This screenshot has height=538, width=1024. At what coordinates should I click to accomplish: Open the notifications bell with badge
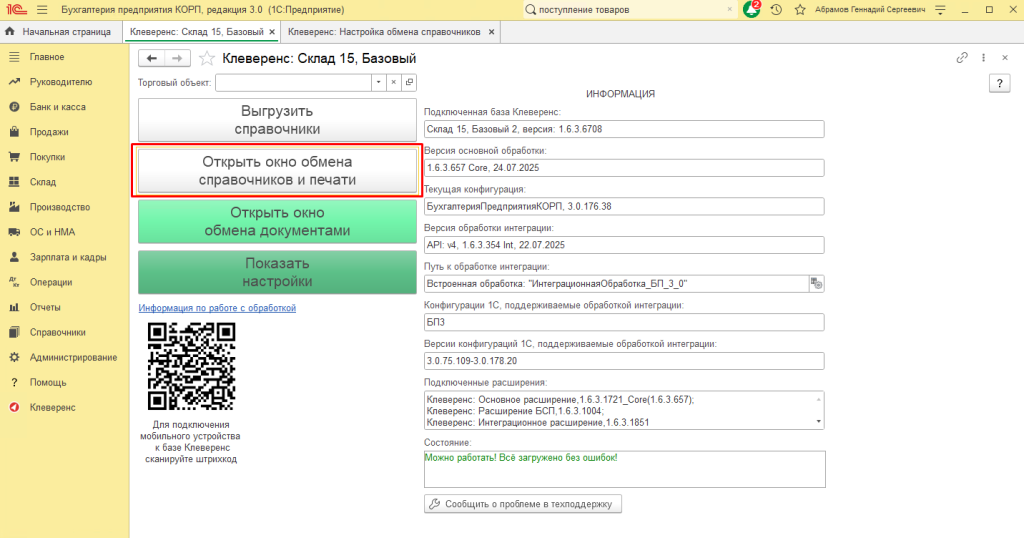752,9
